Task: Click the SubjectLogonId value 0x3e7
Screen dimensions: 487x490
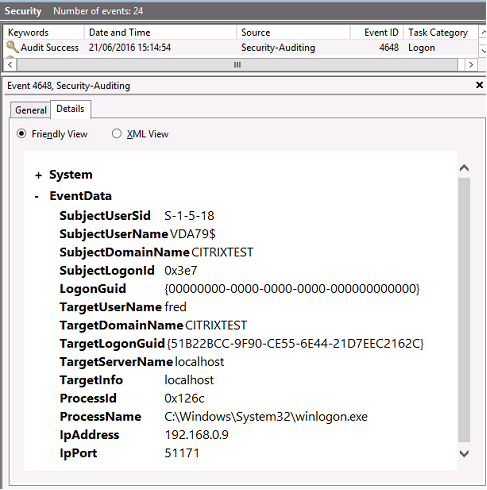Action: pyautogui.click(x=181, y=271)
